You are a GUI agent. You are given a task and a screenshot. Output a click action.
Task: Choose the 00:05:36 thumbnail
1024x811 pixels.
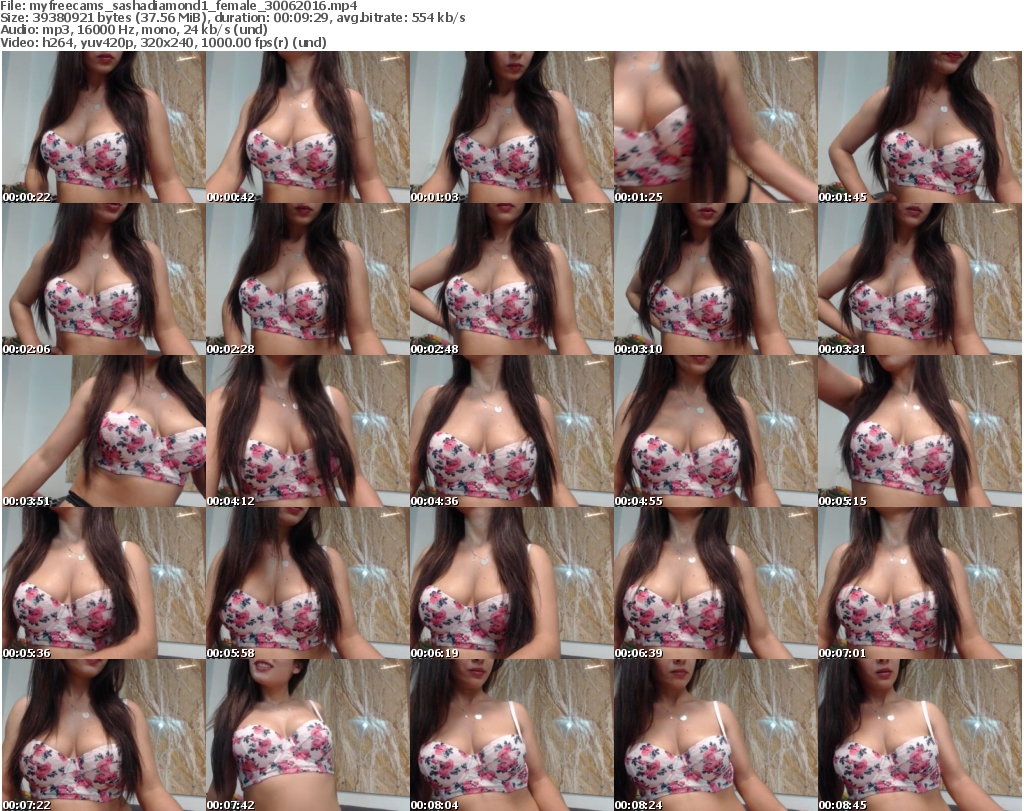[x=103, y=584]
